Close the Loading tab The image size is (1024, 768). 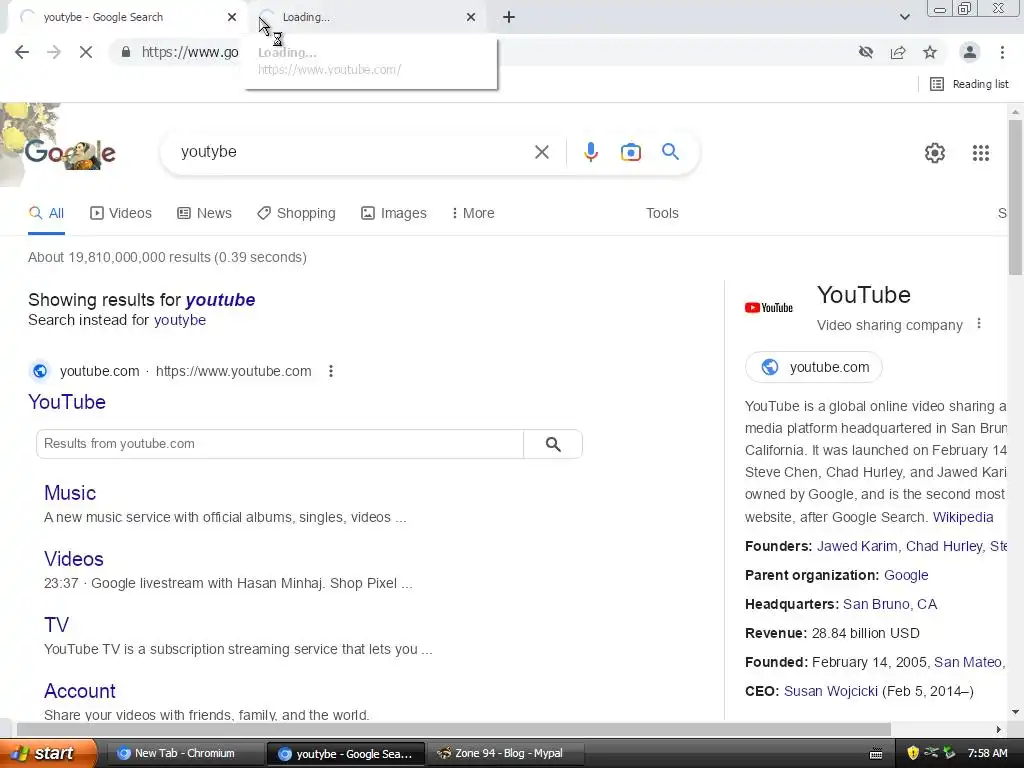tap(471, 17)
